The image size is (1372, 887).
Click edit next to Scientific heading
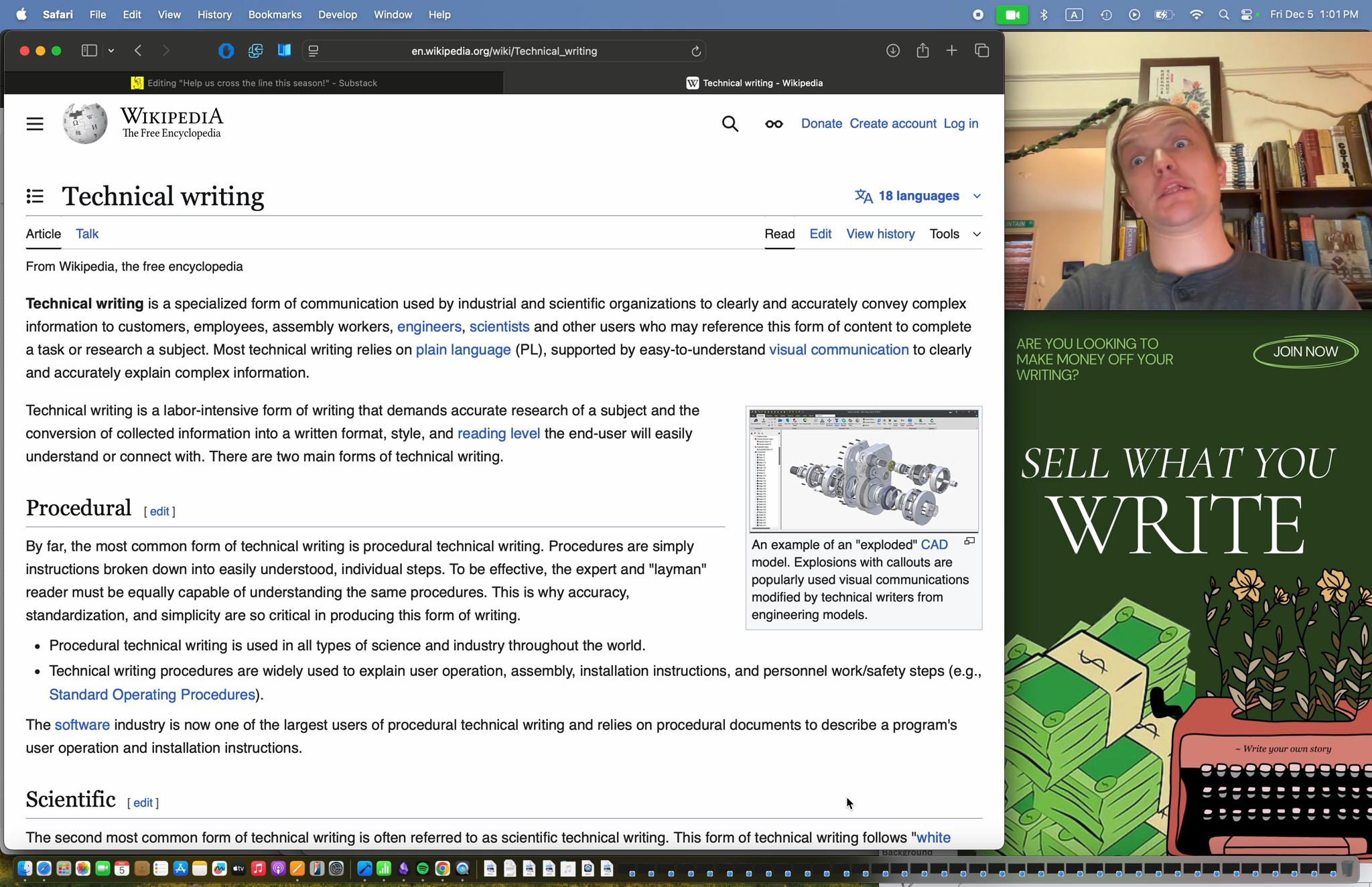[x=143, y=803]
